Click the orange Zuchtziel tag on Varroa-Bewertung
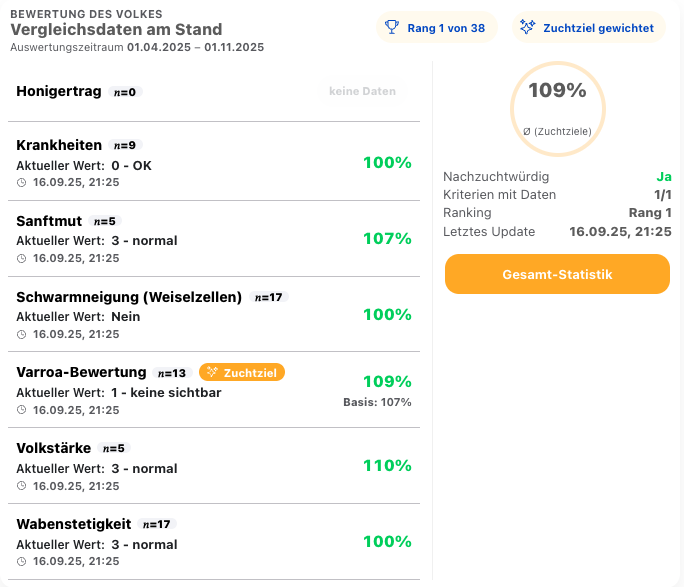This screenshot has width=684, height=587. [x=242, y=372]
